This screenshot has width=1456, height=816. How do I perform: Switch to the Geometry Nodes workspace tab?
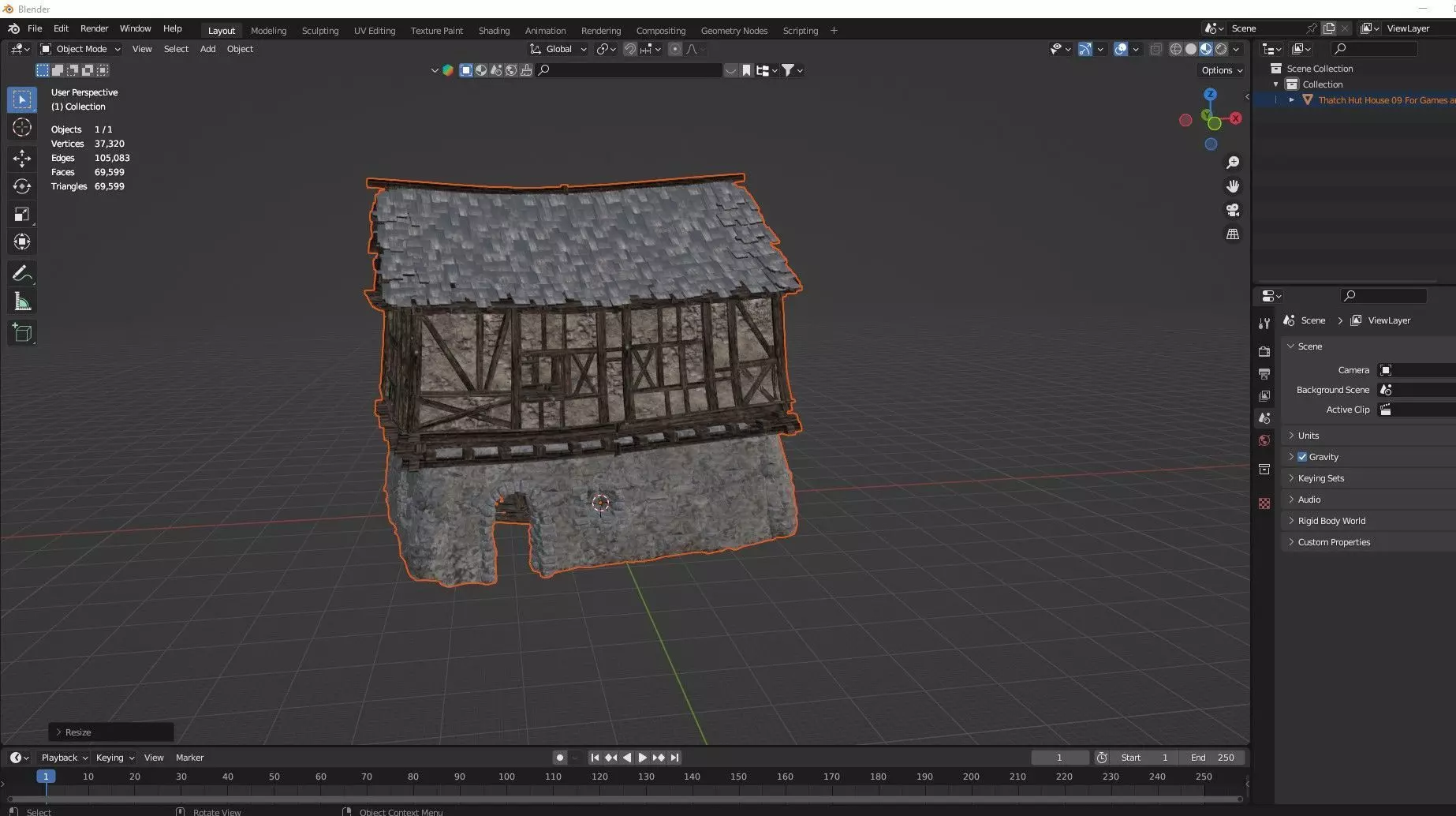pos(734,31)
